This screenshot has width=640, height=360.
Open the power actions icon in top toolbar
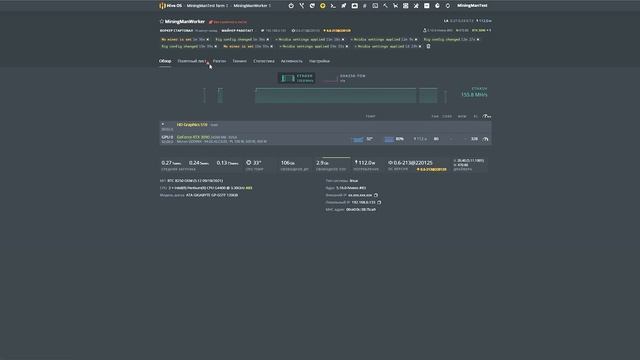291,6
